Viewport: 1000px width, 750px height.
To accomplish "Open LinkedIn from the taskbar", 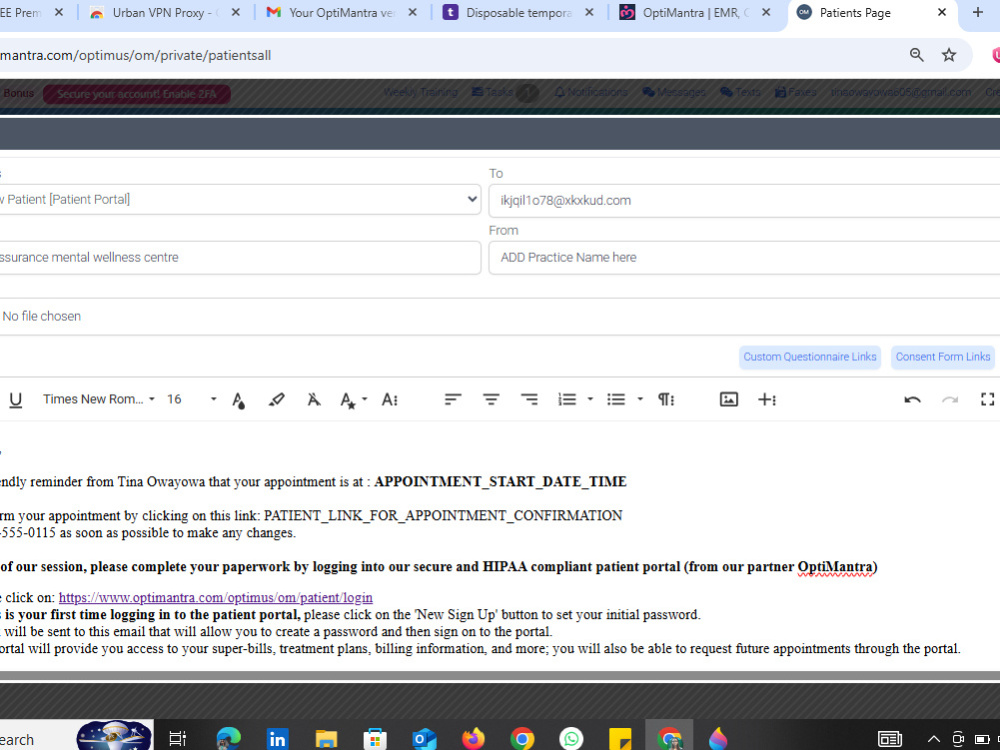I will point(277,739).
